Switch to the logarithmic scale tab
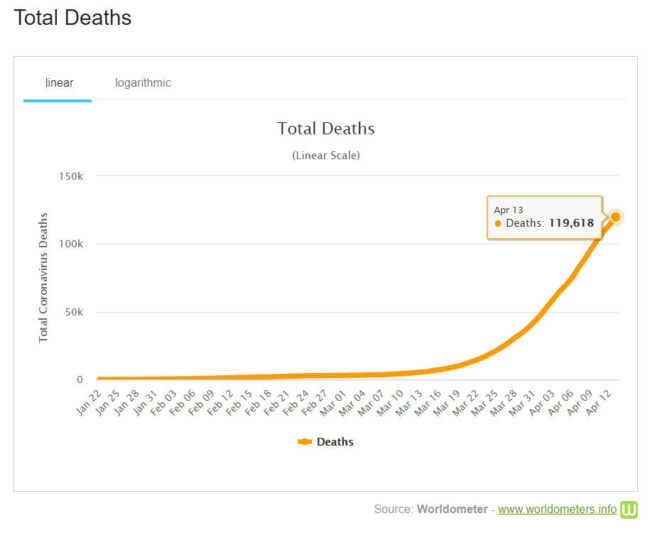The width and height of the screenshot is (650, 533). [143, 83]
